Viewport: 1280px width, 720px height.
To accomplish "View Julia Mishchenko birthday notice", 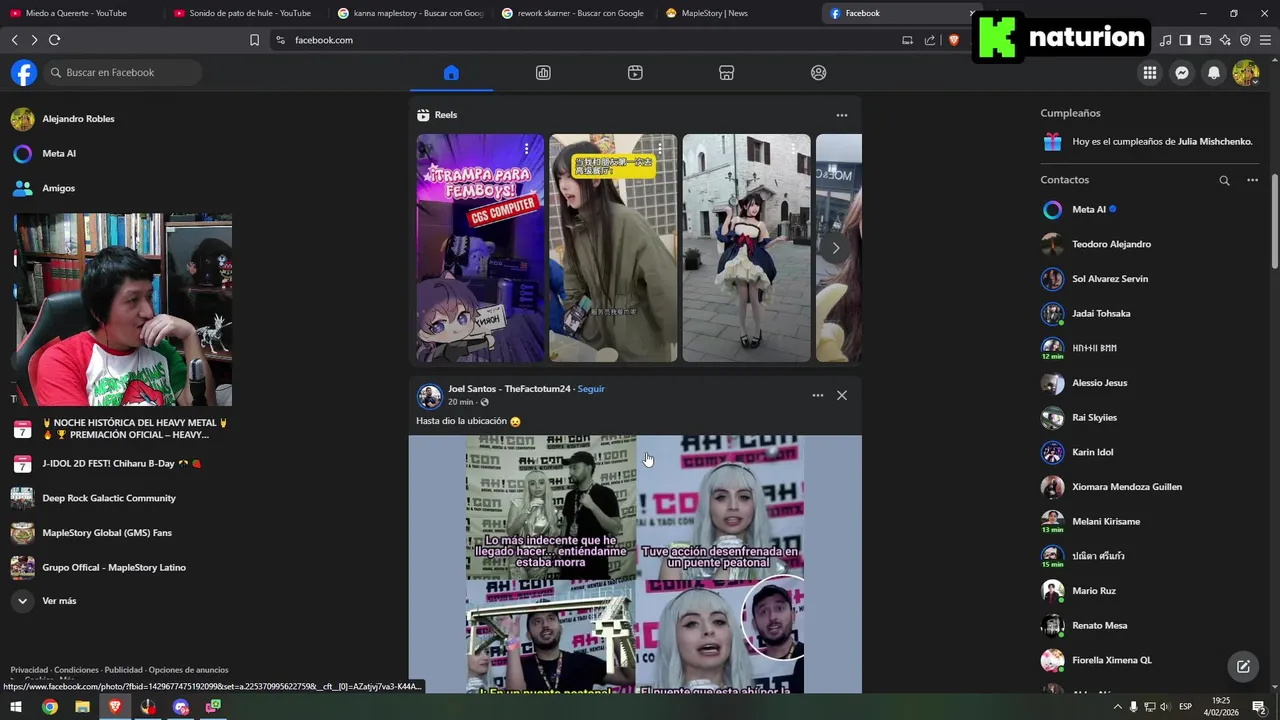I will point(1150,142).
